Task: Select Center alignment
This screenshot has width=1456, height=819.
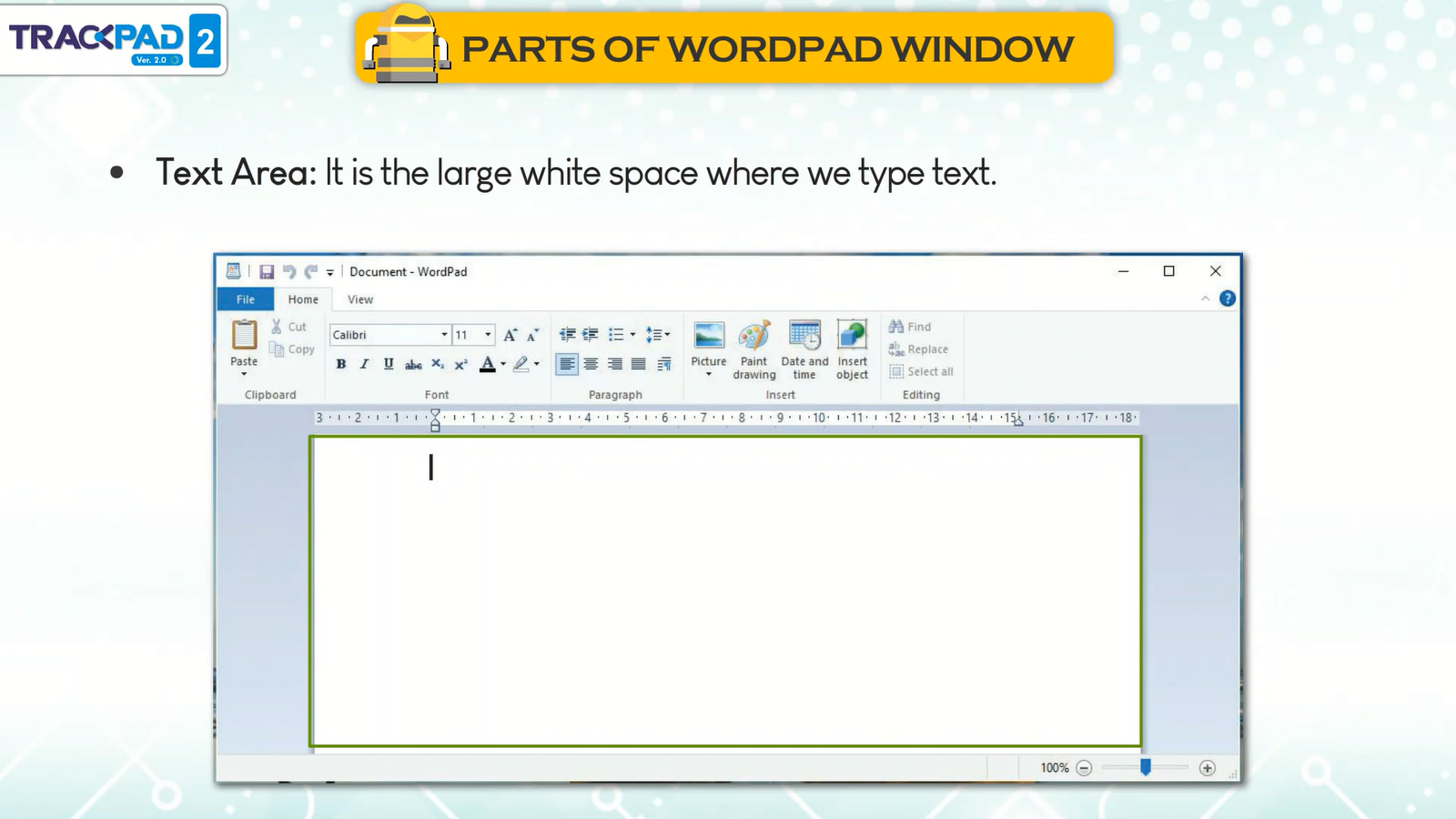Action: click(591, 364)
